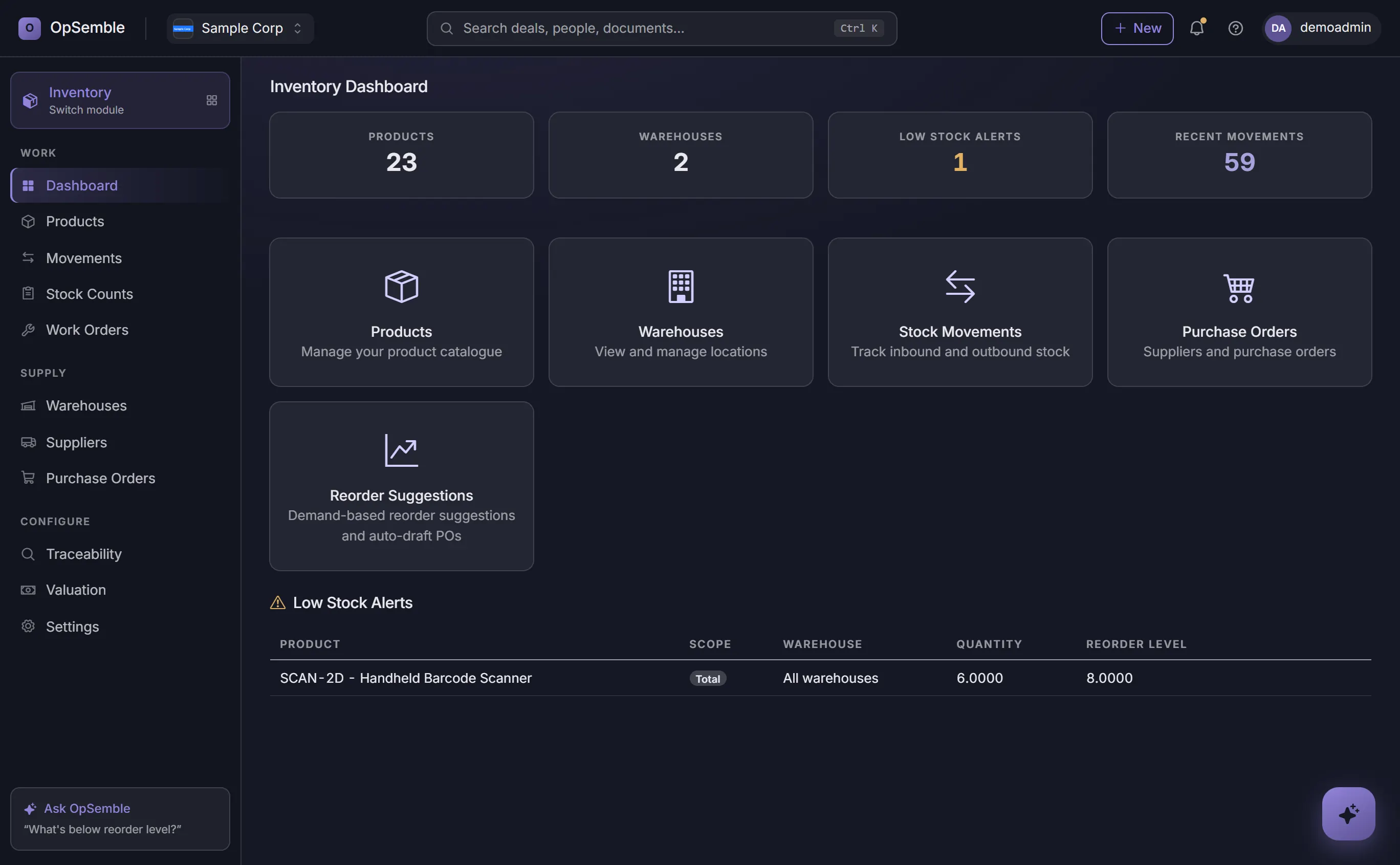Open the Warehouses stat card showing 2
The height and width of the screenshot is (865, 1400).
point(681,155)
